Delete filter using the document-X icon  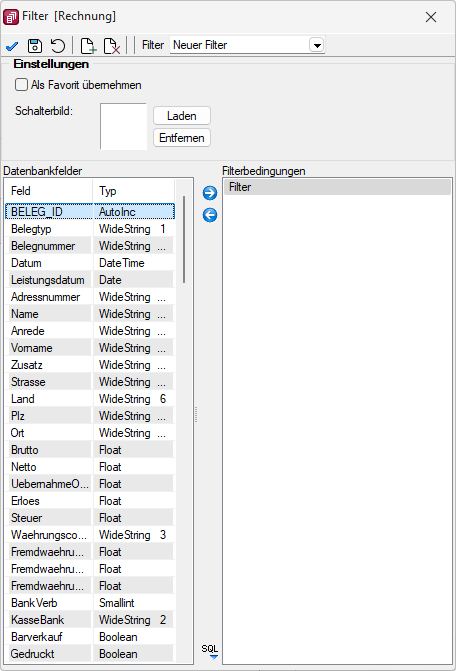pyautogui.click(x=112, y=45)
